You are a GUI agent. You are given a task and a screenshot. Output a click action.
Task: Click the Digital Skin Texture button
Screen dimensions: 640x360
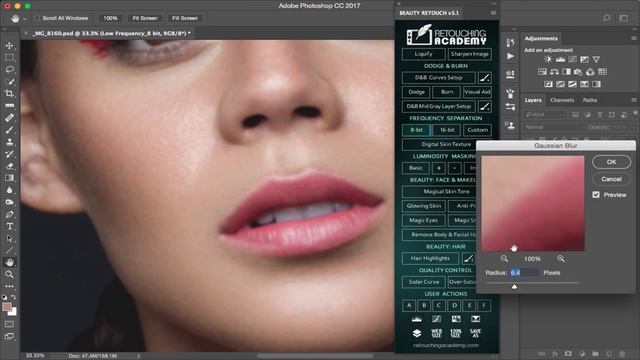click(446, 144)
